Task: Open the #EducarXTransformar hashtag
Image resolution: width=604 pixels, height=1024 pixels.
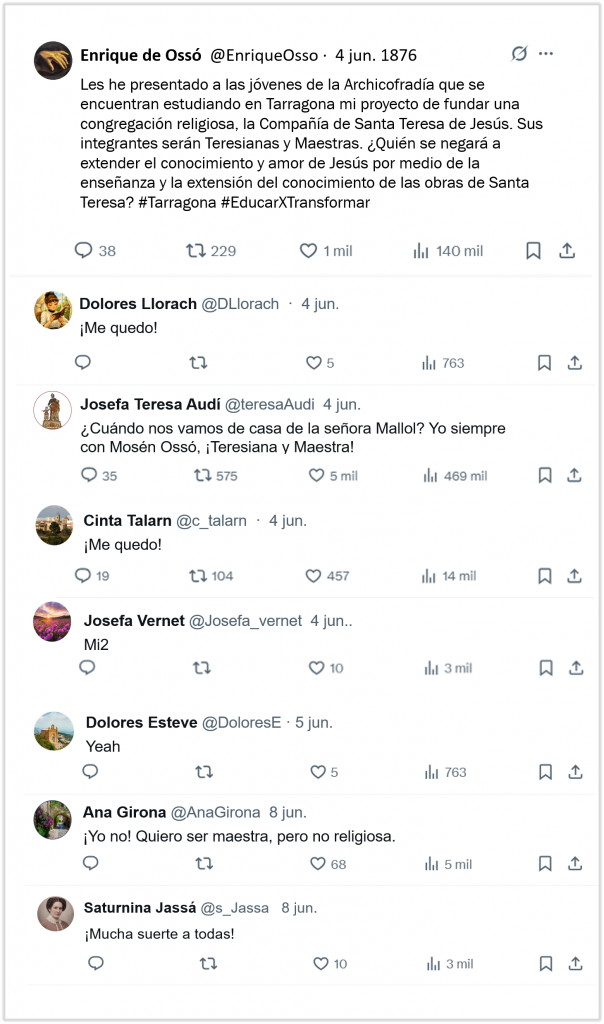Action: [295, 202]
